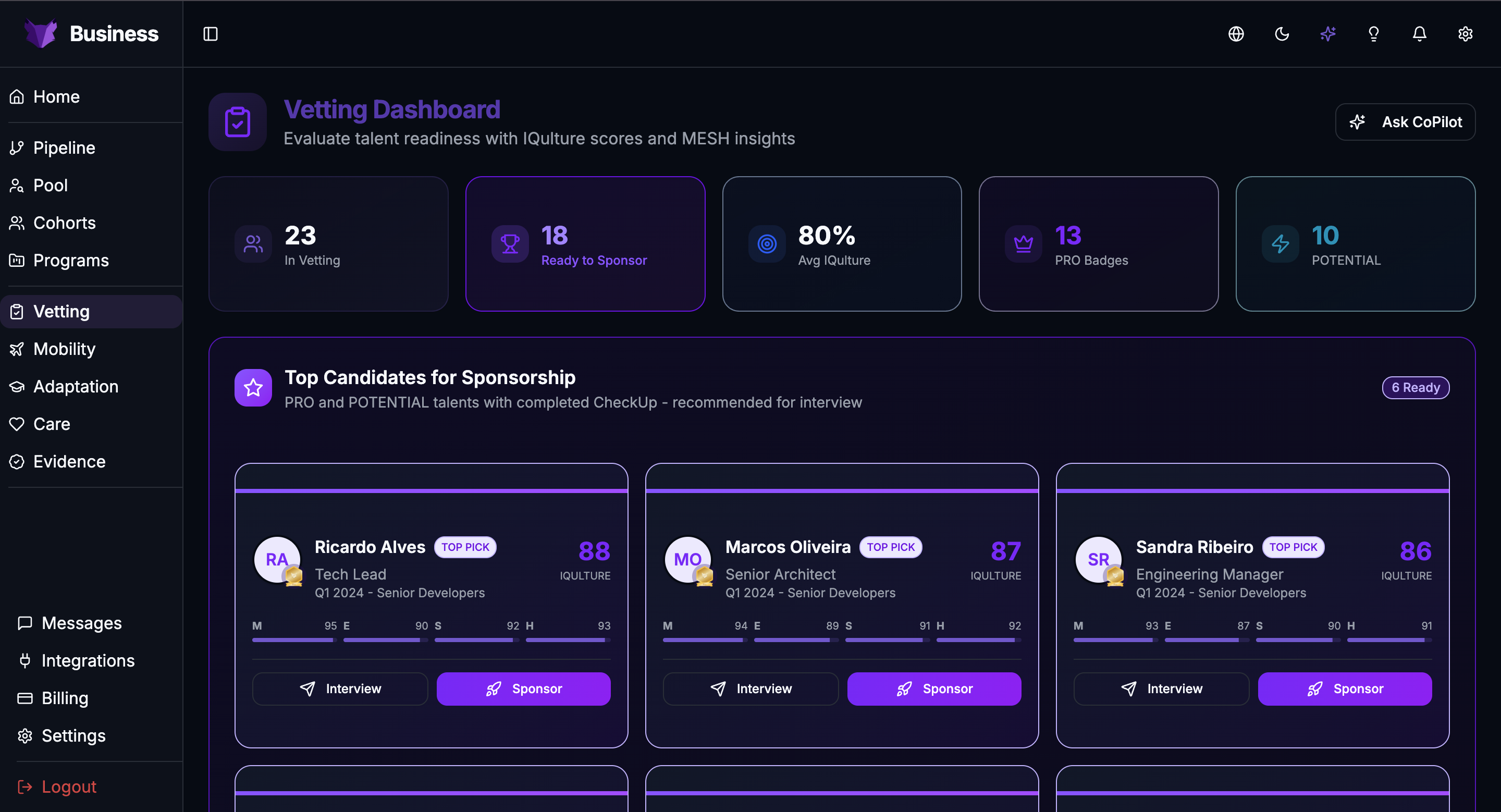Open notifications bell icon
Image resolution: width=1501 pixels, height=812 pixels.
(1419, 34)
